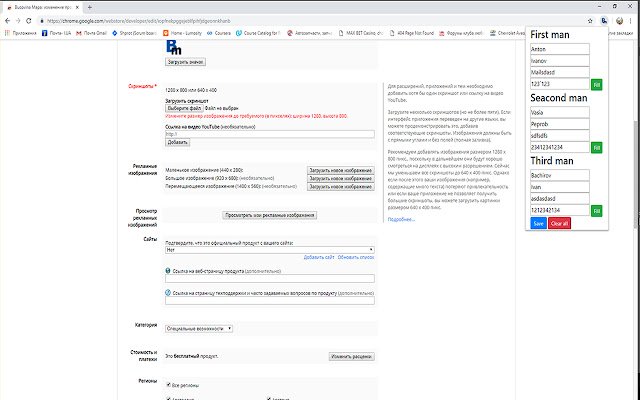Open the Обновить список link
Image resolution: width=640 pixels, height=400 pixels.
click(356, 257)
